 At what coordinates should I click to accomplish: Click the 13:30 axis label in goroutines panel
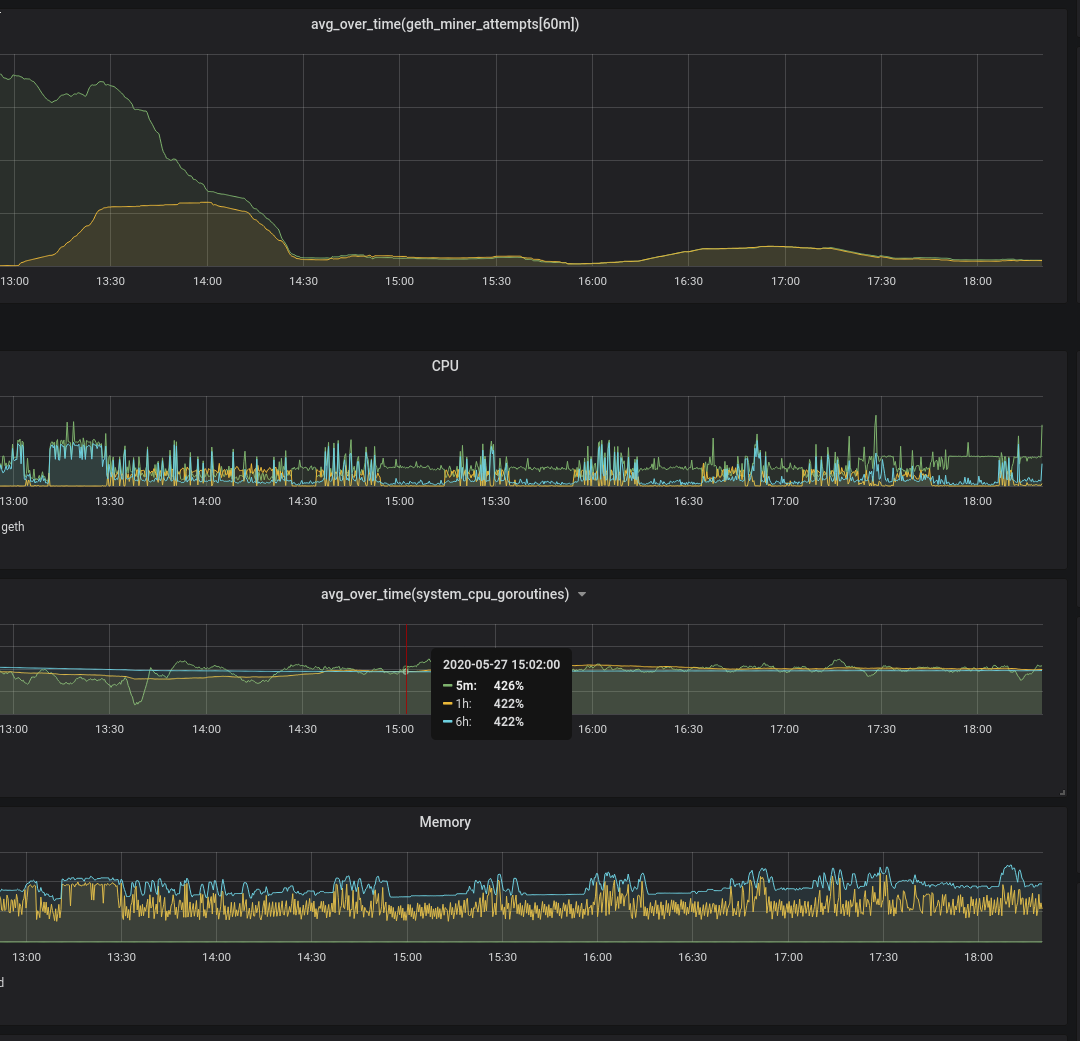tap(110, 729)
